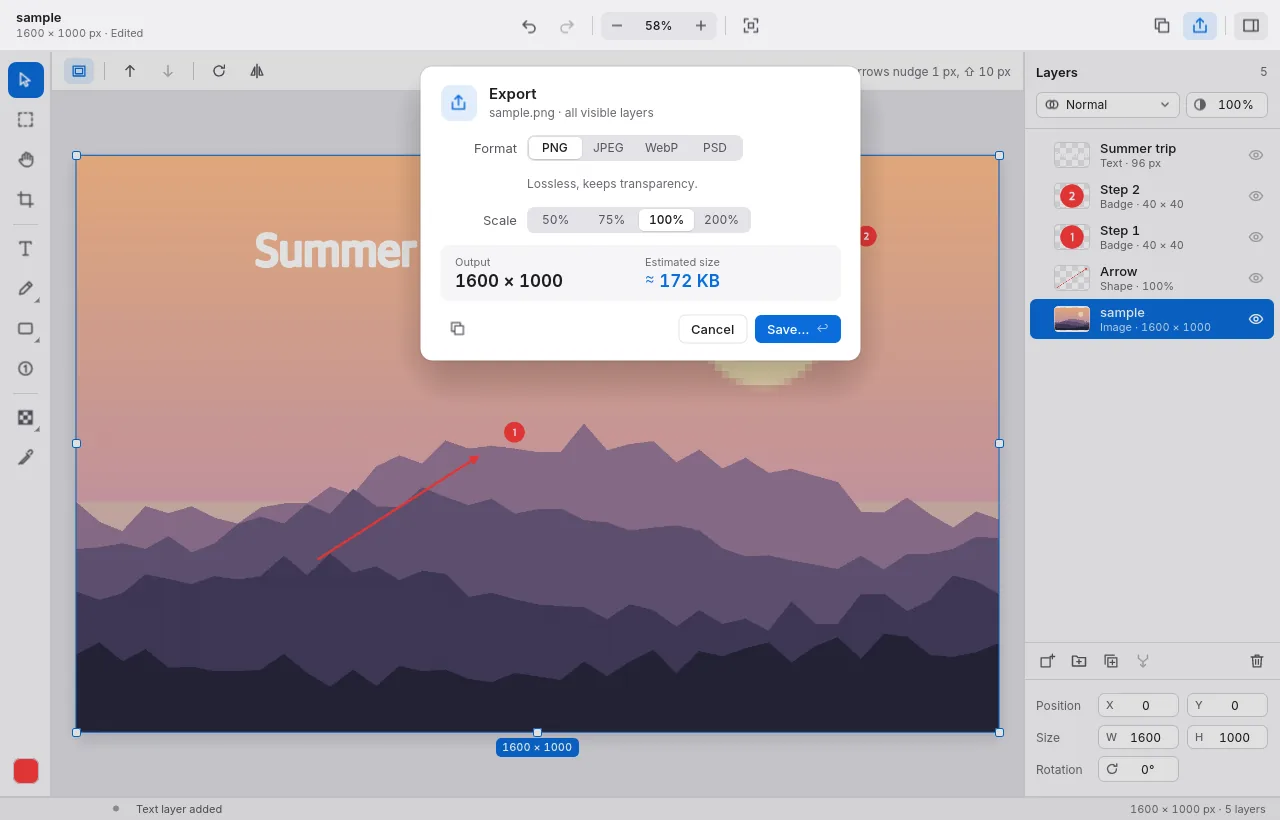
Task: Toggle the right sidebar panel
Action: tap(1251, 26)
